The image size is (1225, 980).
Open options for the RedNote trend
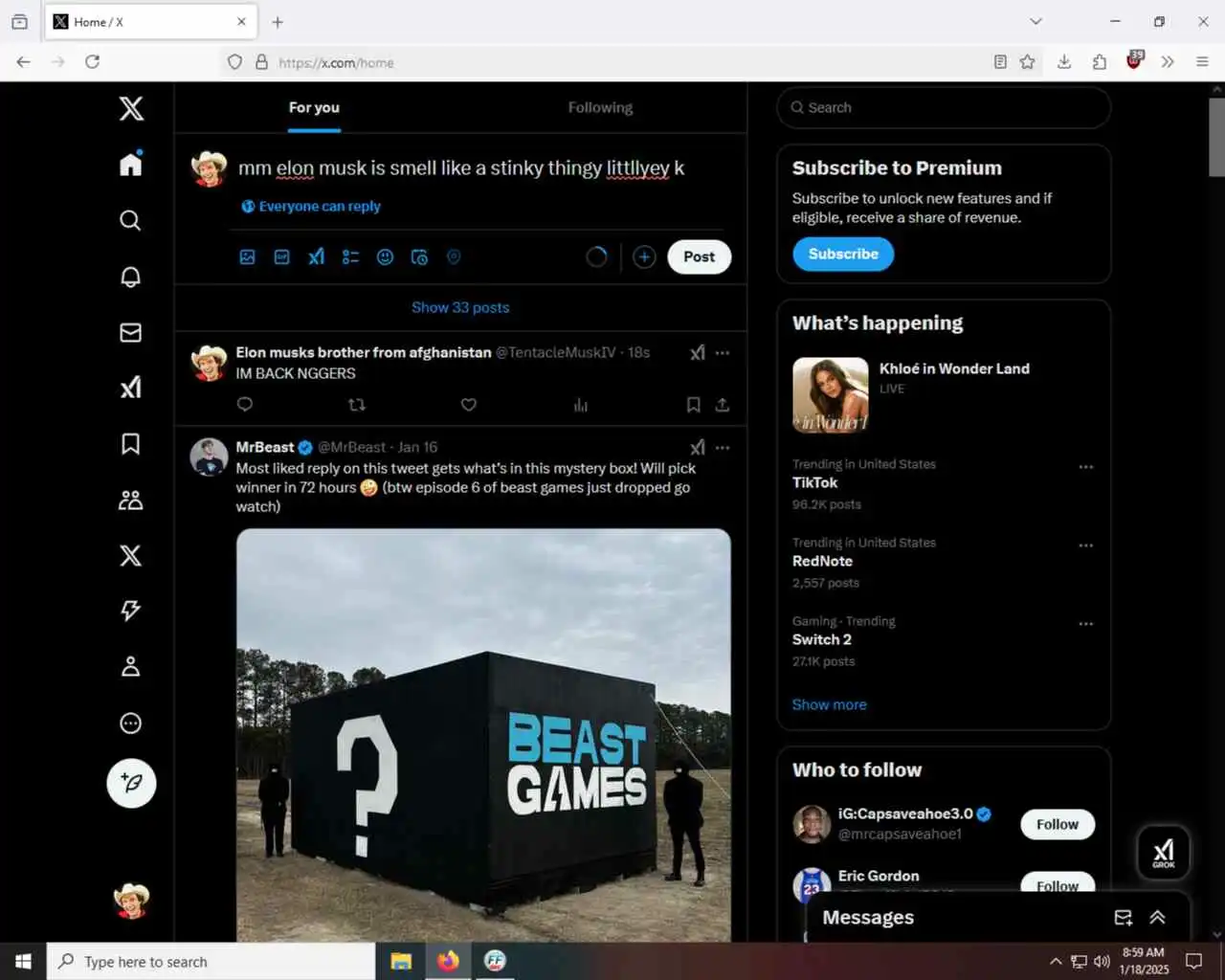[1086, 546]
